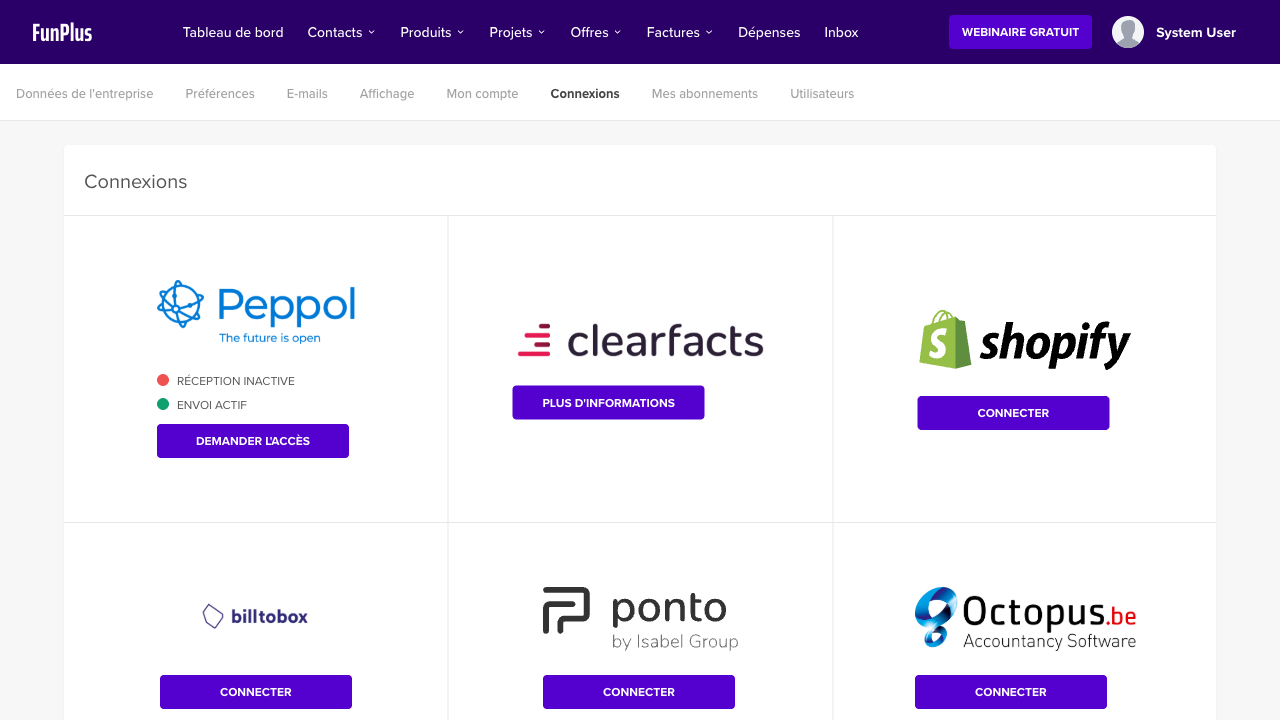
Task: Expand the Produits dropdown menu
Action: click(432, 32)
